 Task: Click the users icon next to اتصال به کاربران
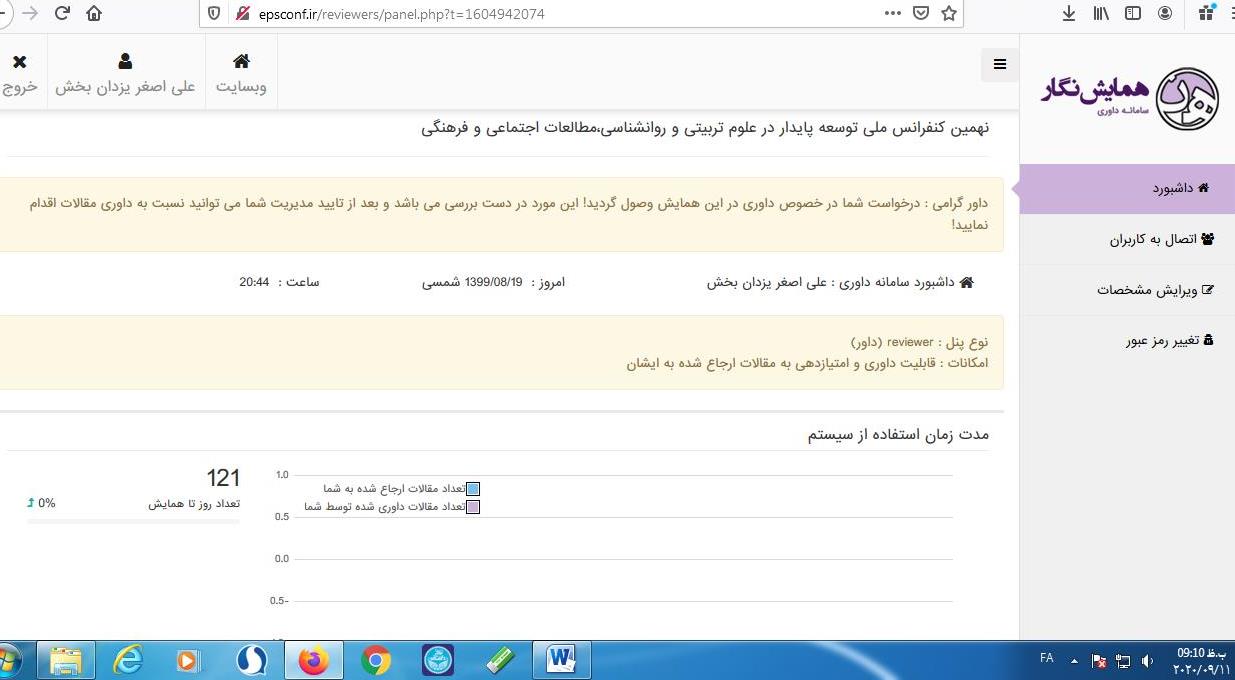pyautogui.click(x=1209, y=239)
